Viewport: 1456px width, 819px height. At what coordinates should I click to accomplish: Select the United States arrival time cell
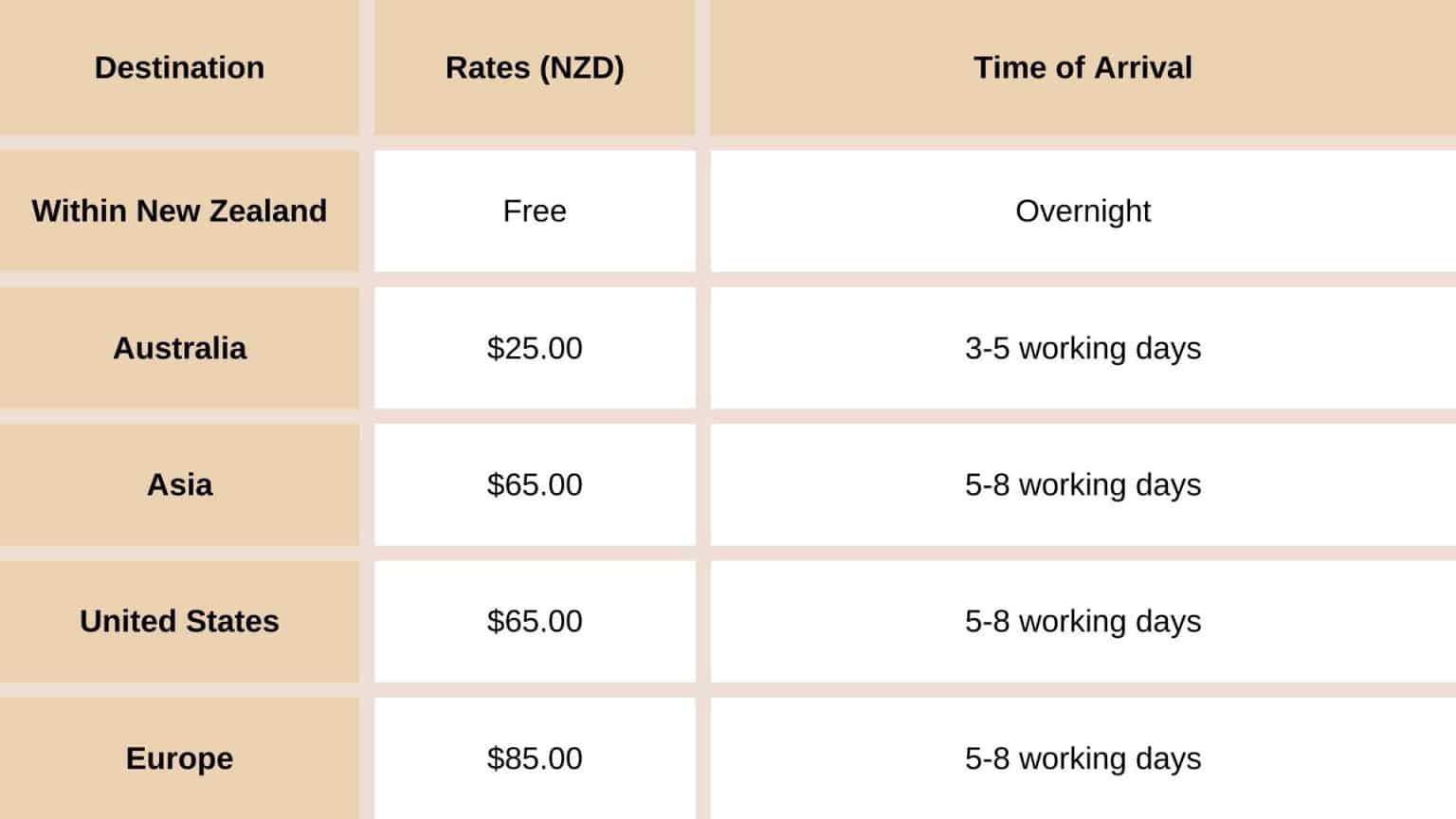pos(1083,621)
